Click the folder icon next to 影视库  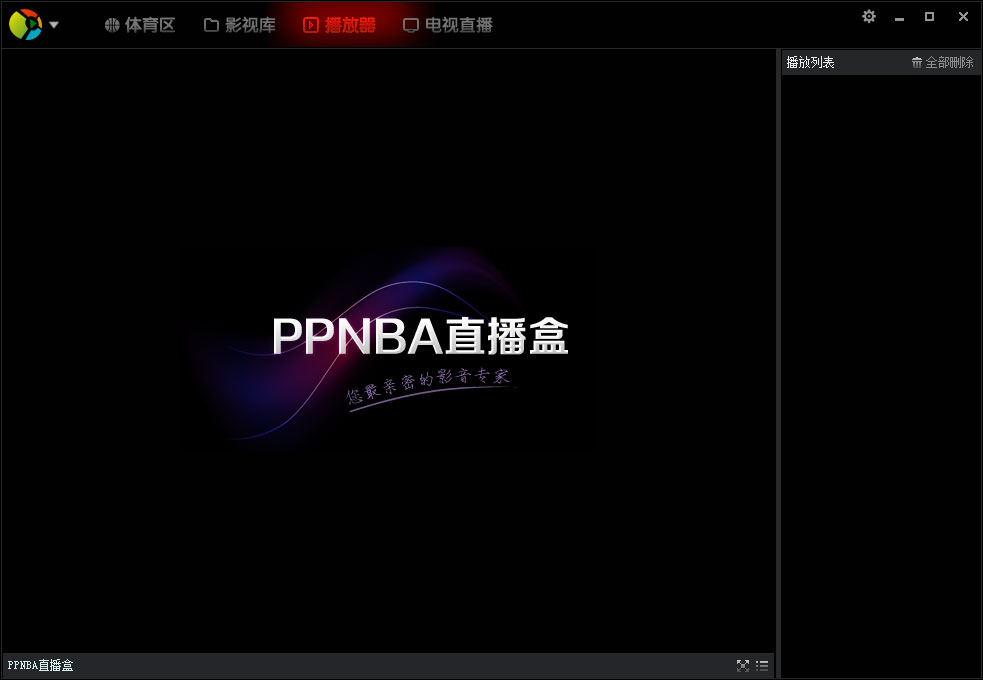tap(211, 25)
